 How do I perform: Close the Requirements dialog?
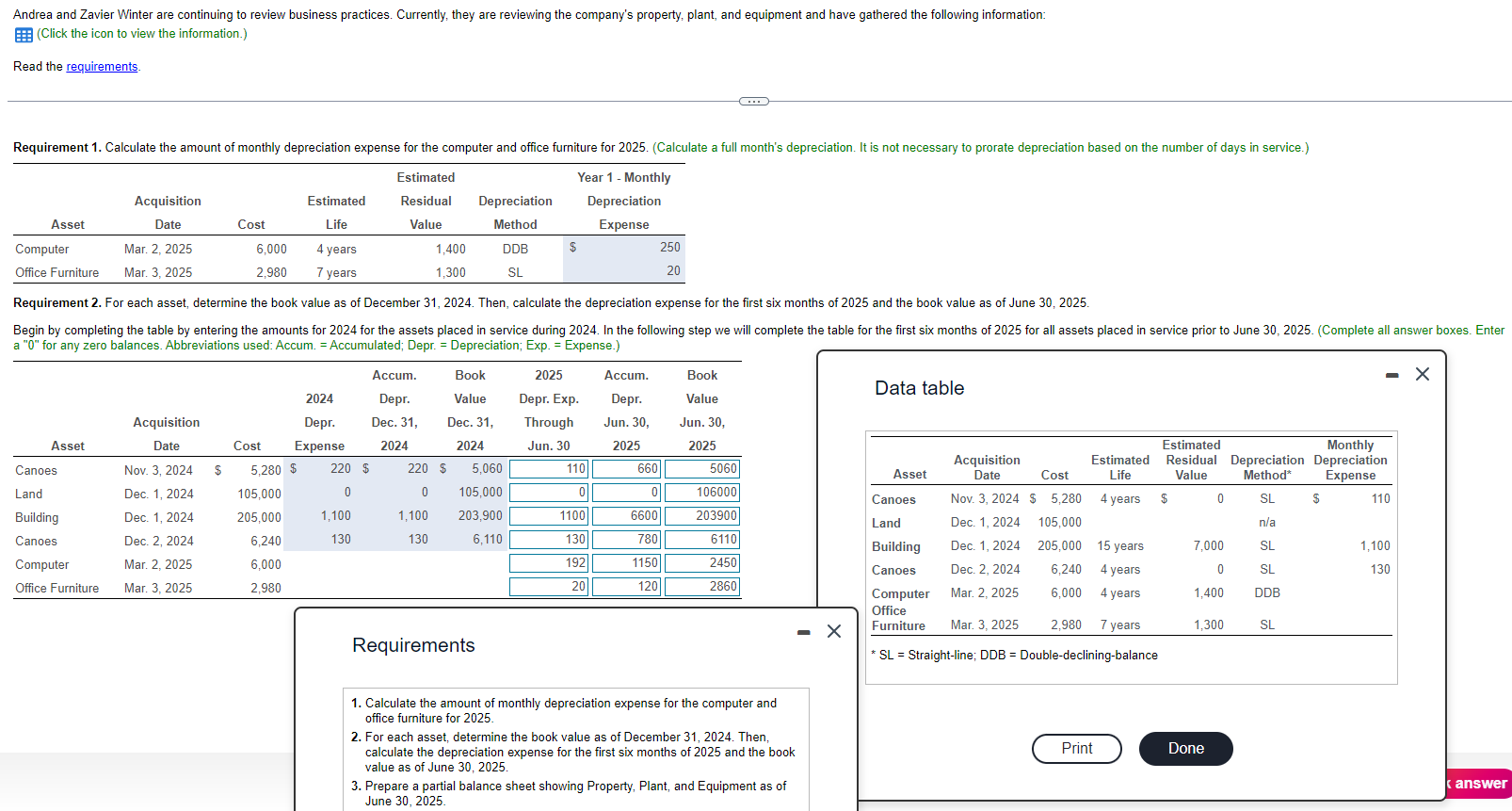pyautogui.click(x=834, y=631)
